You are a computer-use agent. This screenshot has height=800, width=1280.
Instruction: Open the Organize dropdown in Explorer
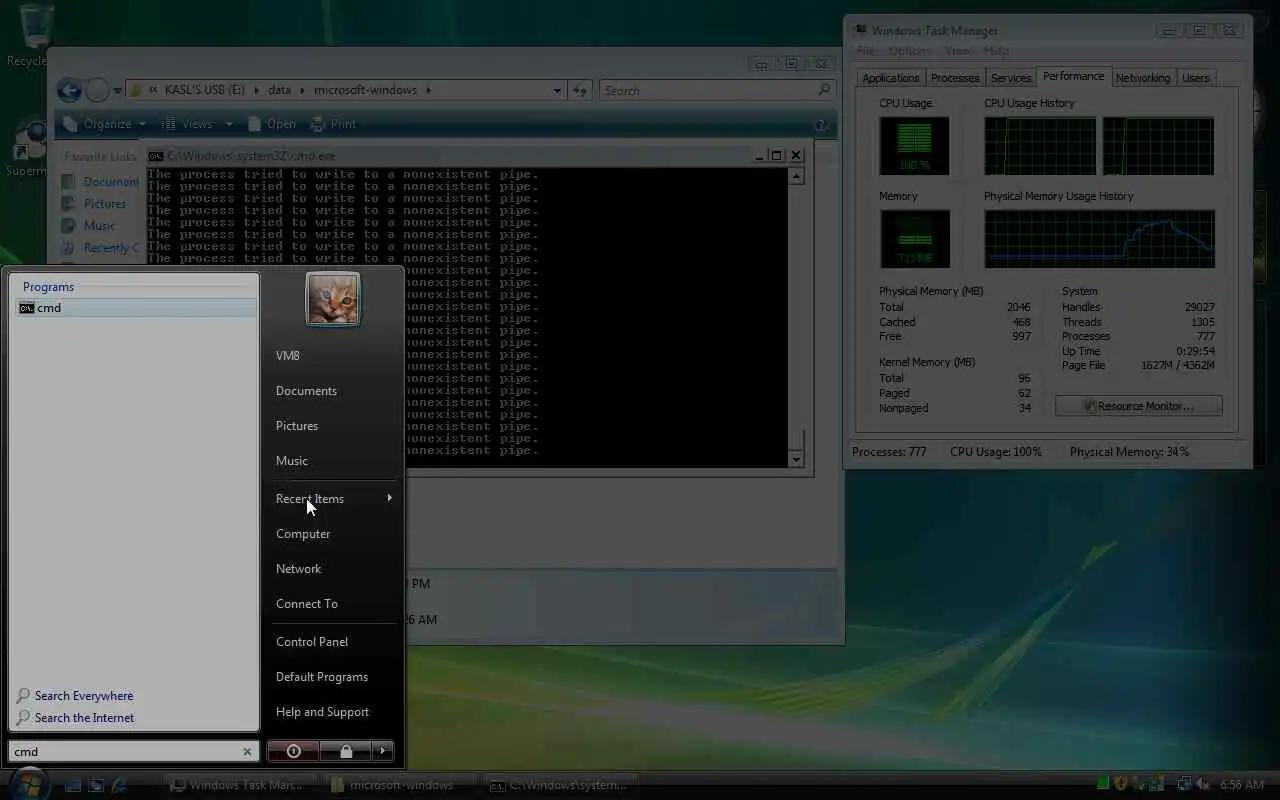(104, 124)
